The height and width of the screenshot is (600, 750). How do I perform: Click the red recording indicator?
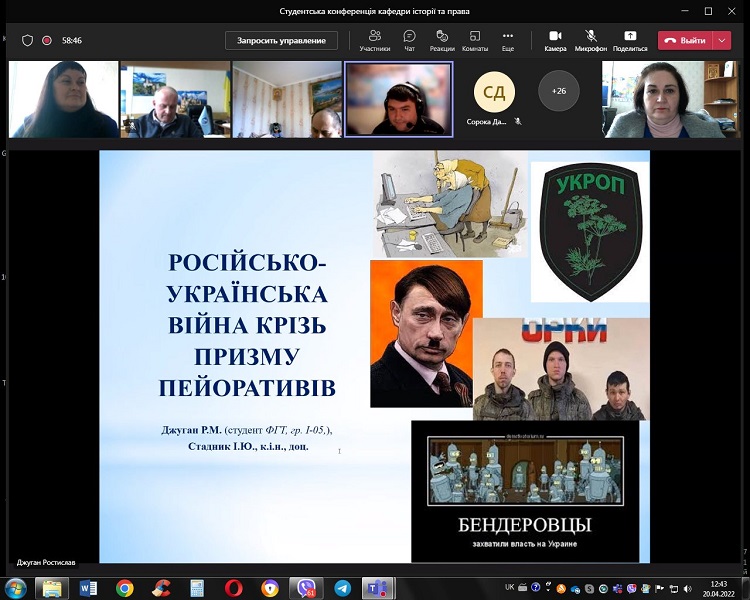[47, 41]
